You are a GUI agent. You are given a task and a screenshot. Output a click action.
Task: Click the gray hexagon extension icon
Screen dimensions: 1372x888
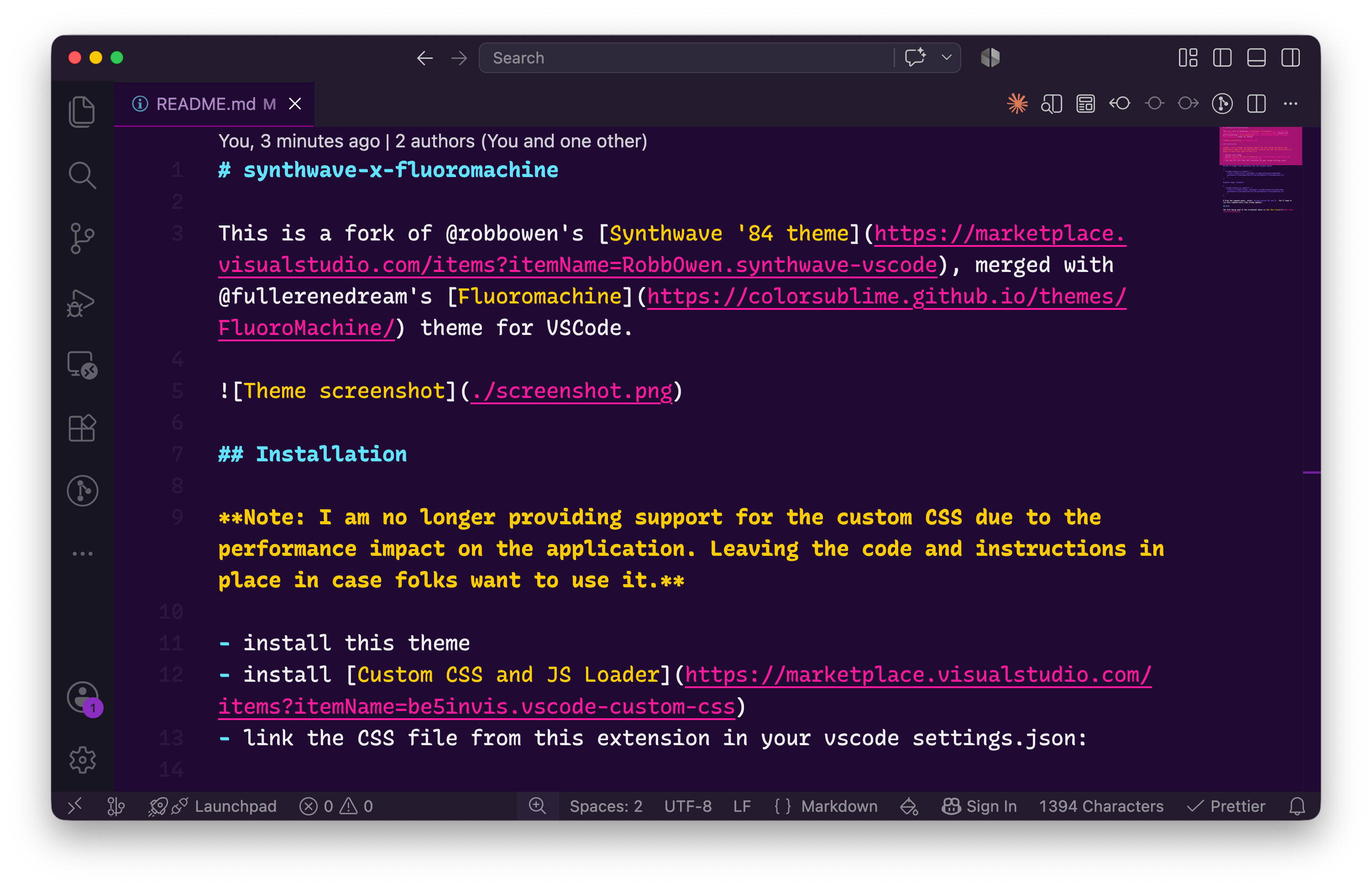pos(990,57)
